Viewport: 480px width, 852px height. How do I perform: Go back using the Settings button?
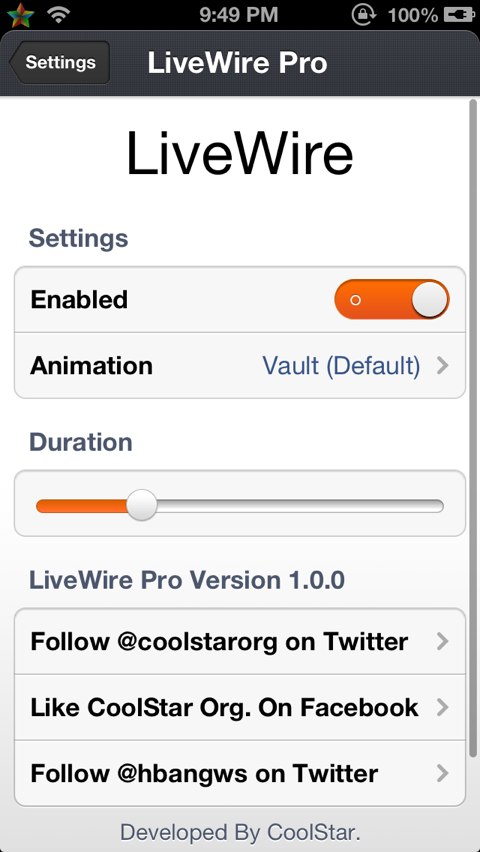pos(59,62)
